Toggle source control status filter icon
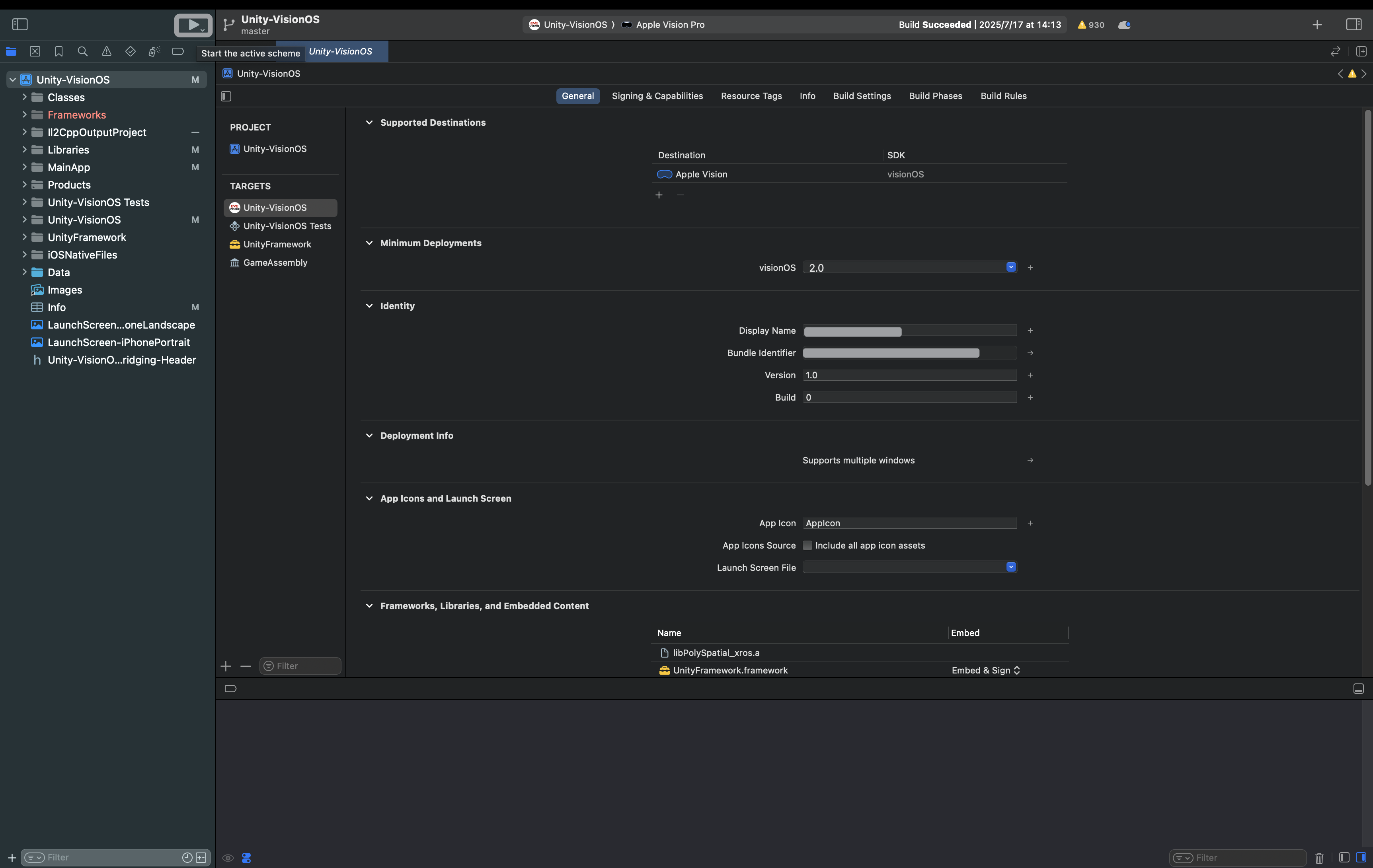1373x868 pixels. 201,857
